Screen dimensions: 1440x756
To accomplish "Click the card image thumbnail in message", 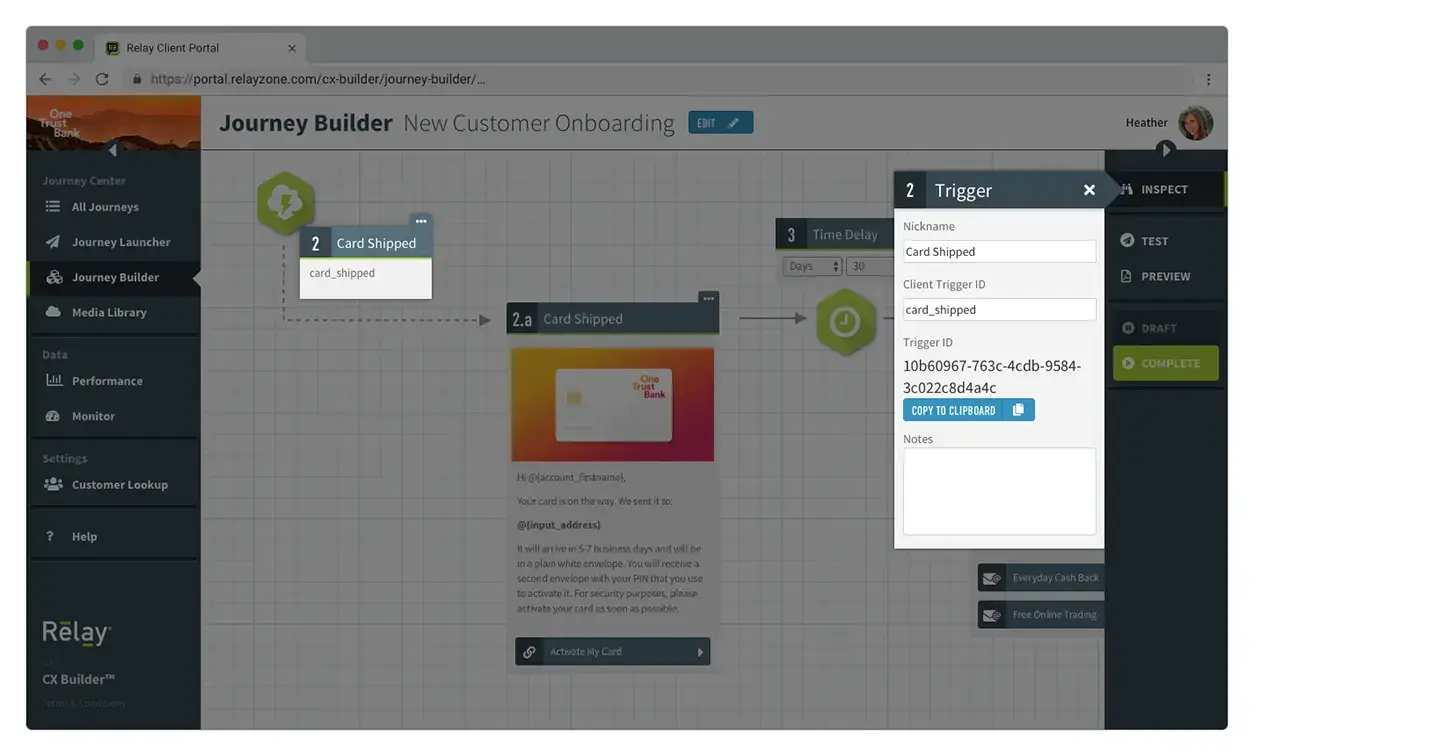I will 613,404.
